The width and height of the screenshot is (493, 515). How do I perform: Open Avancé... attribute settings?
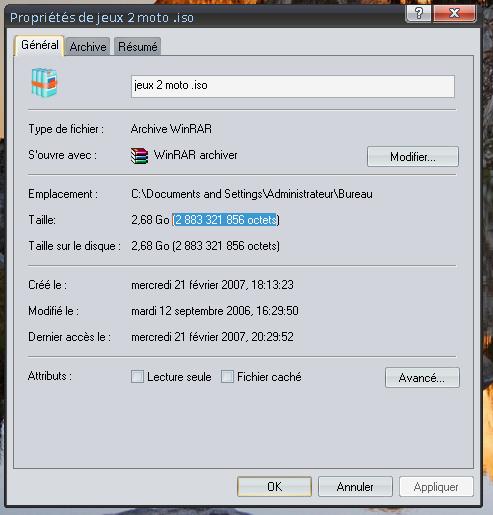pyautogui.click(x=422, y=378)
